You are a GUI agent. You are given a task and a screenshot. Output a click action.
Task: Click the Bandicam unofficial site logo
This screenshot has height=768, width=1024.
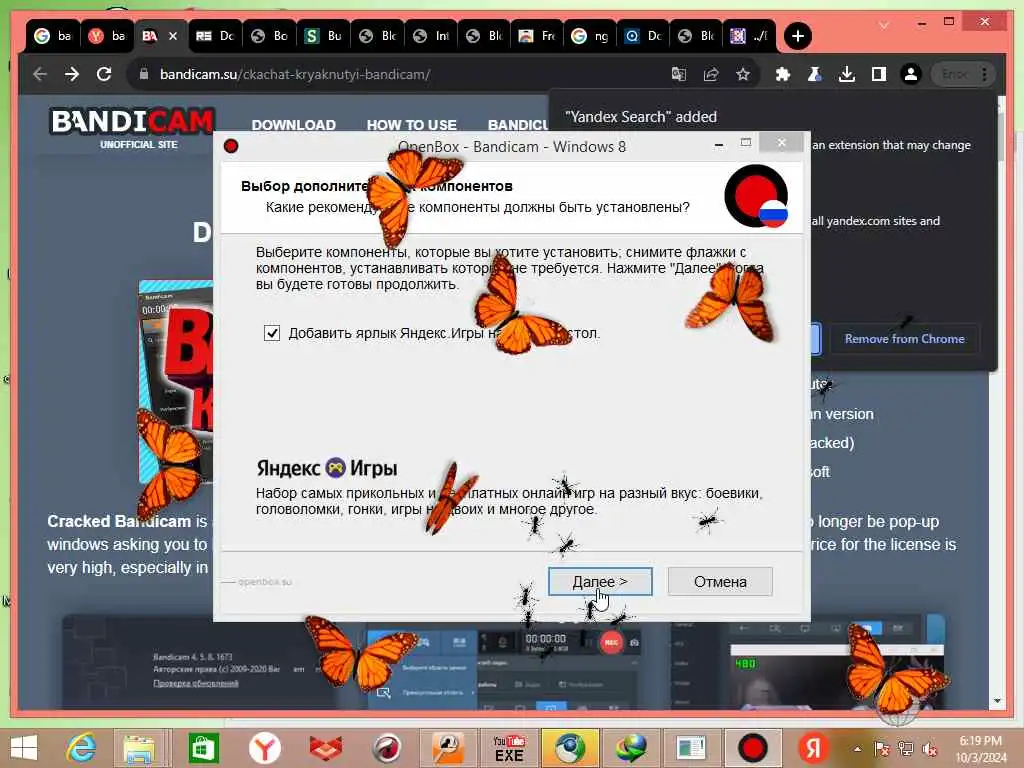[x=133, y=128]
